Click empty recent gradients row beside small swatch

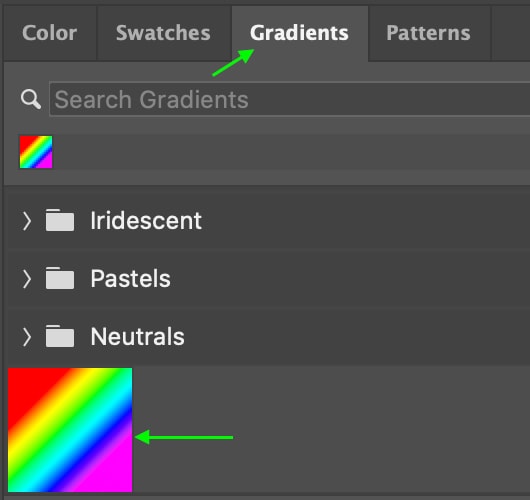(291, 152)
